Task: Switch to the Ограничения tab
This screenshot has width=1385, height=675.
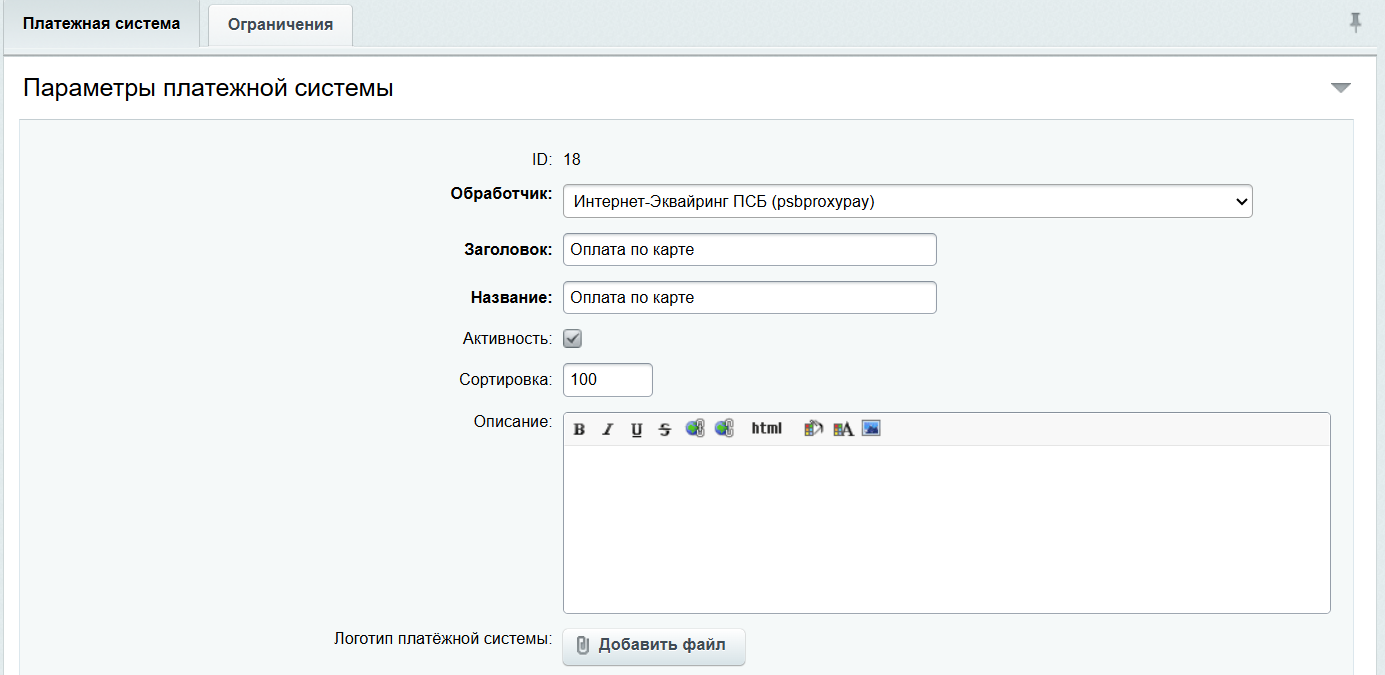Action: pos(280,25)
